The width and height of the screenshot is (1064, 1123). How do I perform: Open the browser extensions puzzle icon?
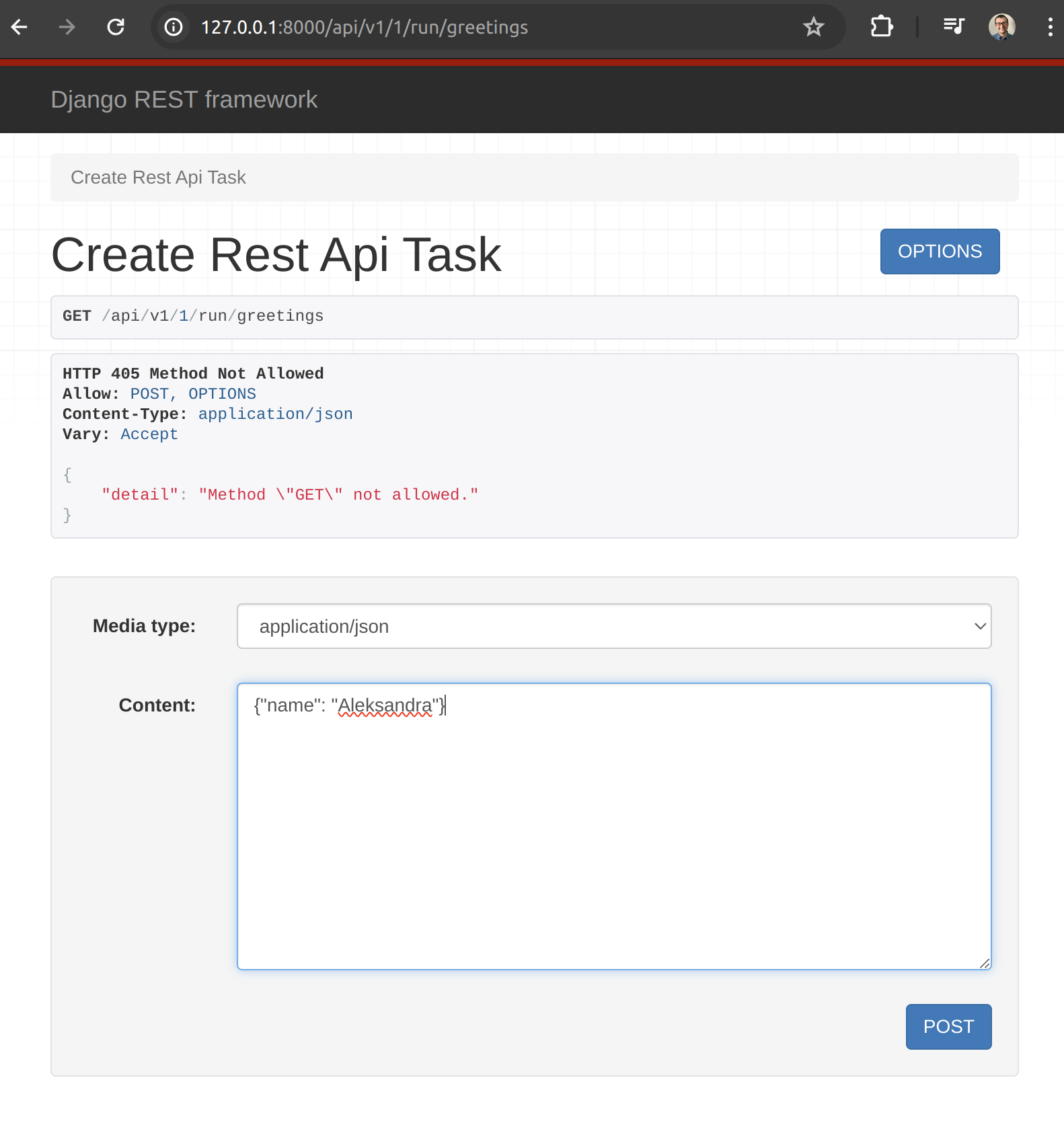(x=882, y=27)
